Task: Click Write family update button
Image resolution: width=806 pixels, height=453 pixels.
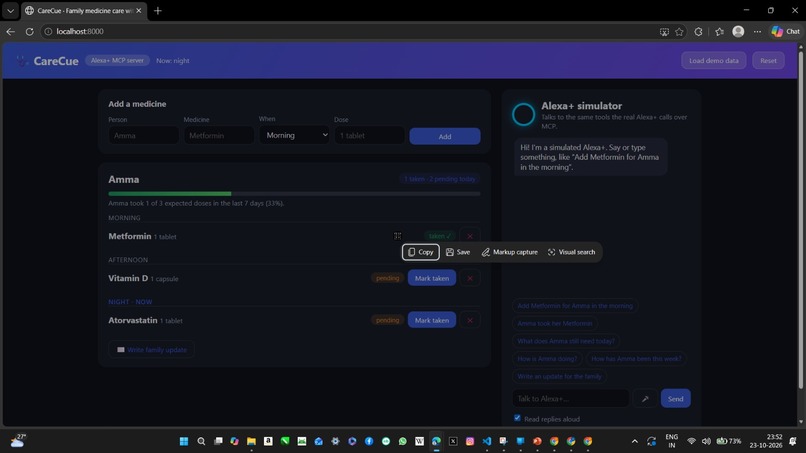Action: point(152,350)
